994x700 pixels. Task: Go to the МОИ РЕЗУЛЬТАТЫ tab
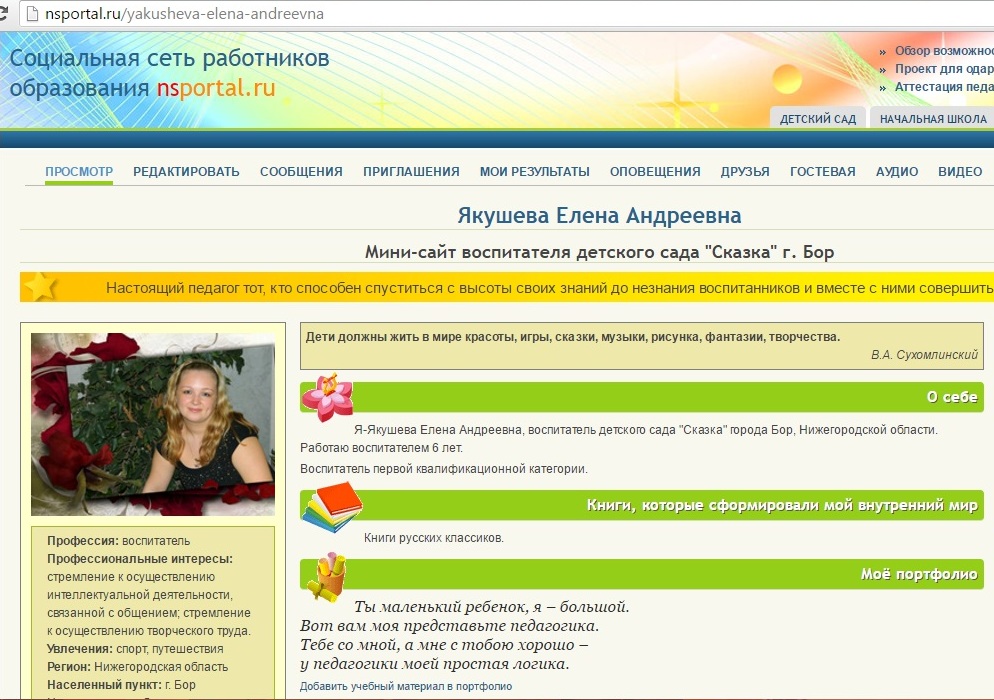[x=534, y=171]
